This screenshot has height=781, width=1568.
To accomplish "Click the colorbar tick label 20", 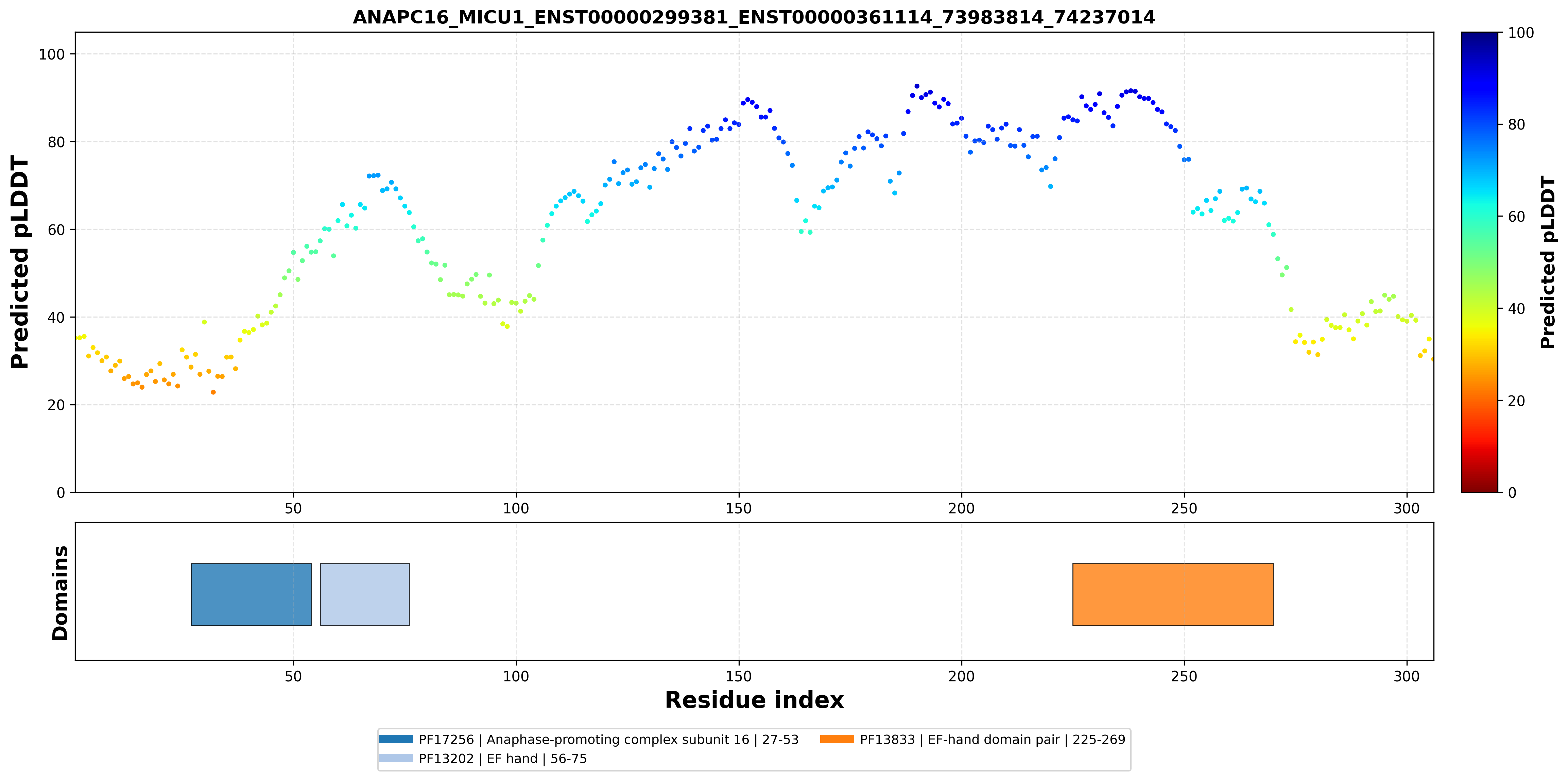I will [1516, 401].
